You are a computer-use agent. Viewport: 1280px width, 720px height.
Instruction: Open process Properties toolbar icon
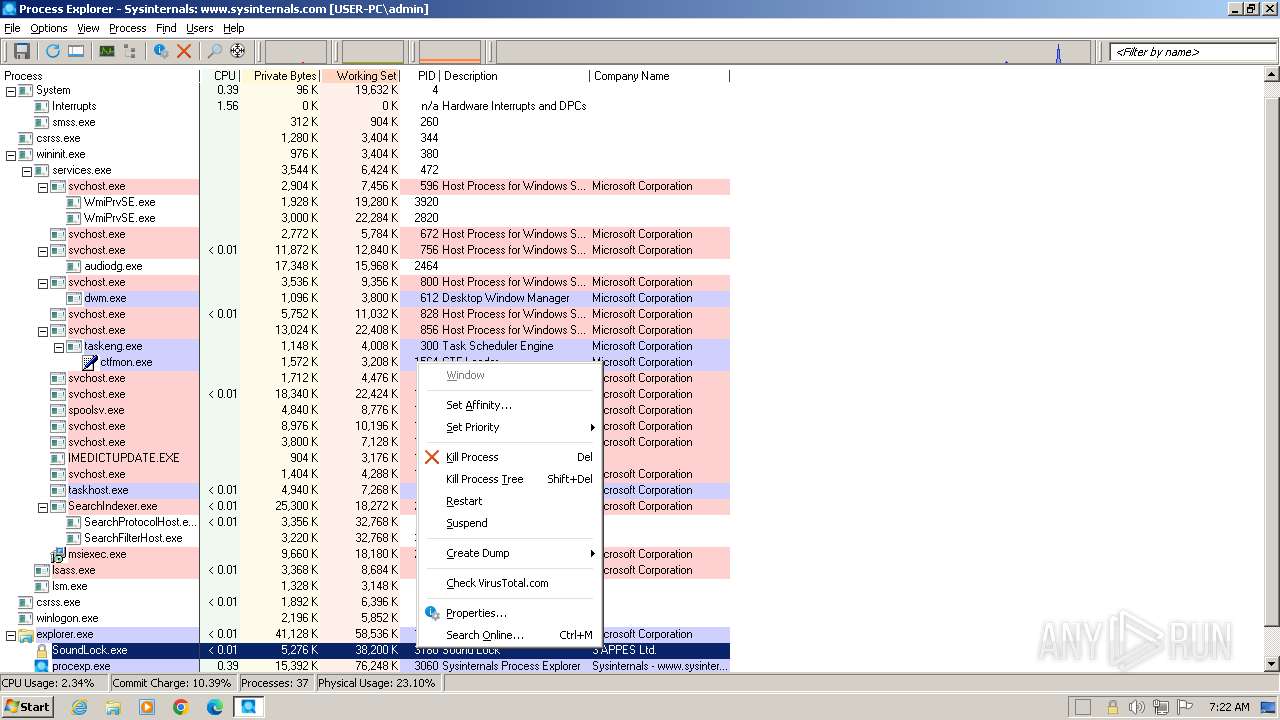pyautogui.click(x=160, y=51)
